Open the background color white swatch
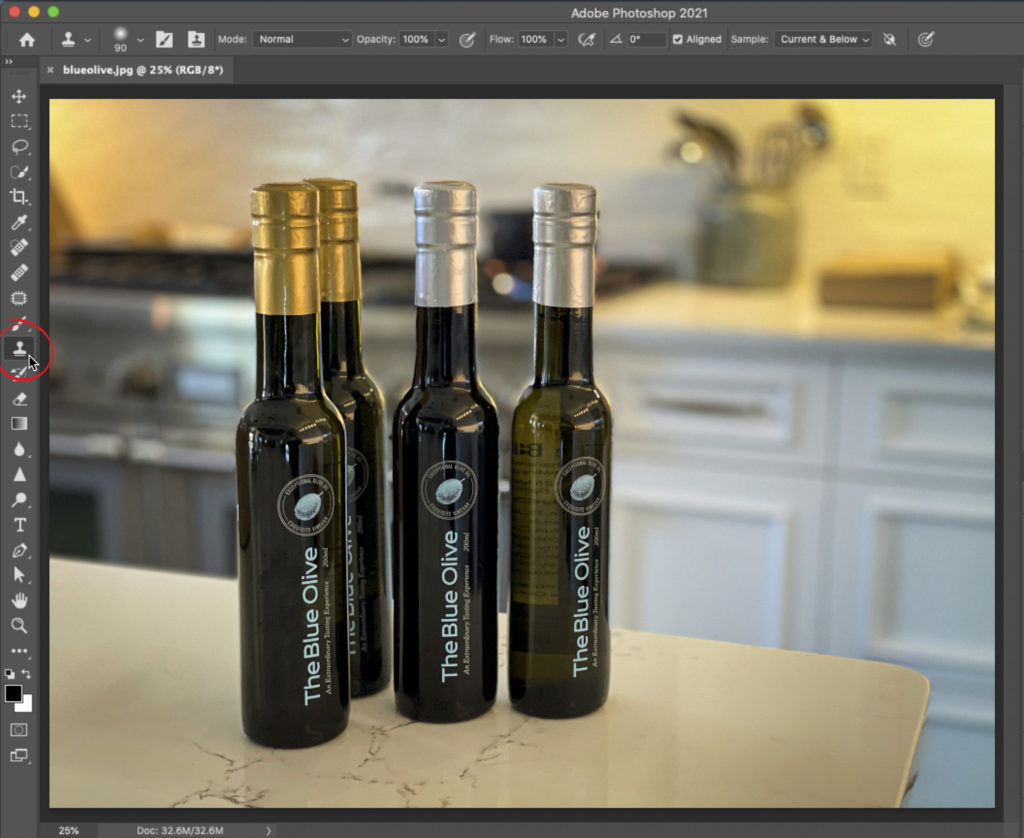1024x838 pixels. tap(25, 704)
